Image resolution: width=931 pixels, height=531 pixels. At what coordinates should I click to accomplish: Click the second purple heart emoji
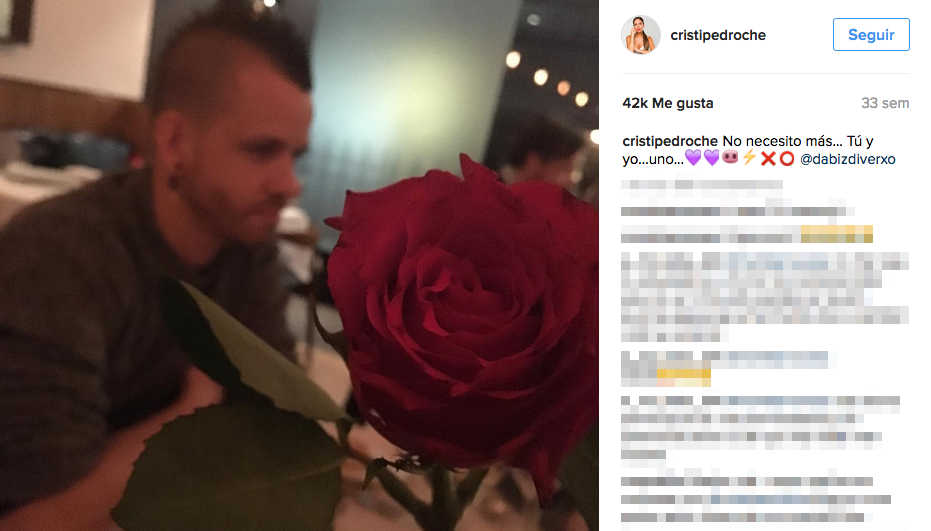[711, 158]
